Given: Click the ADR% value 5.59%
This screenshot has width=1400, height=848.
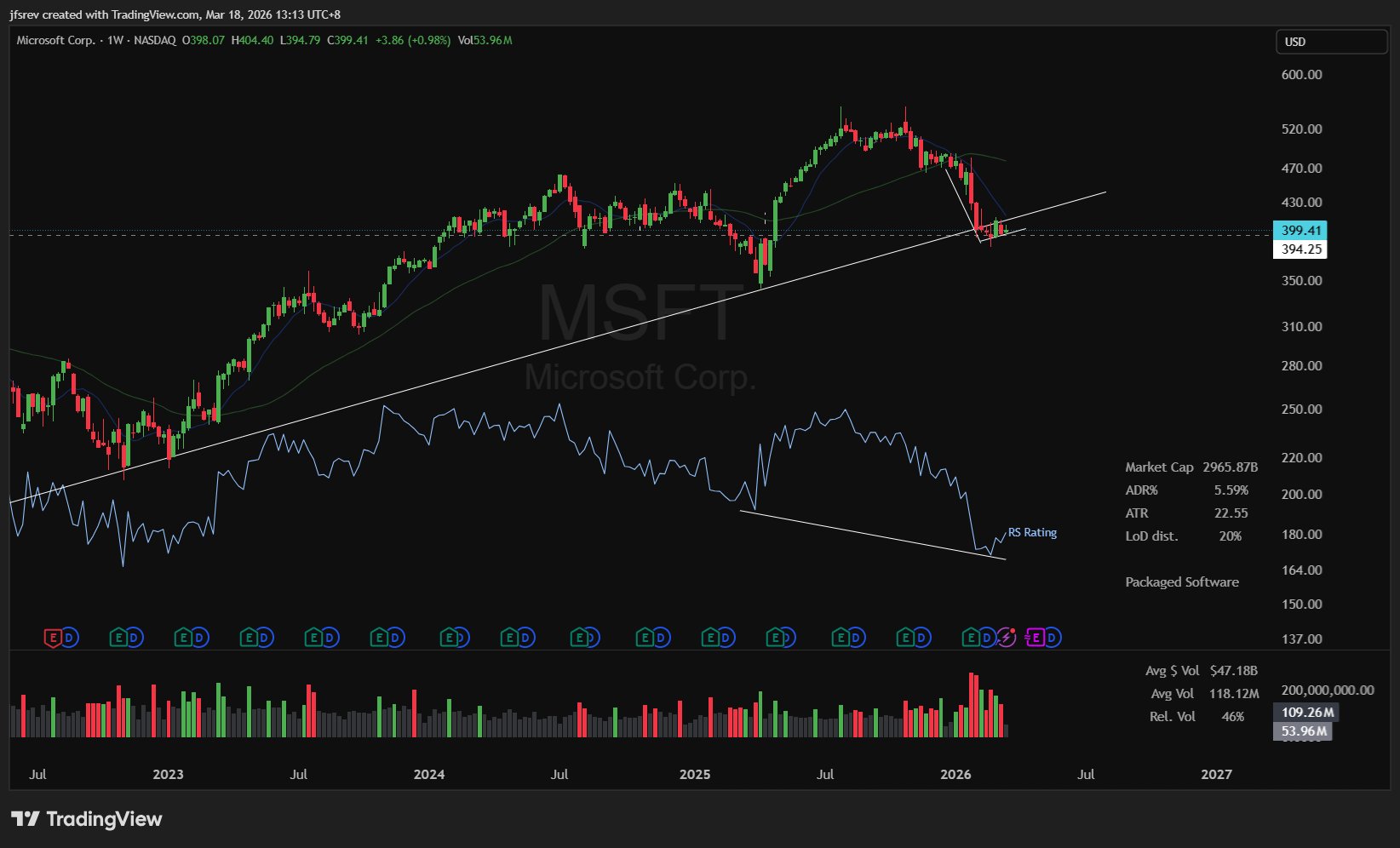Looking at the screenshot, I should coord(1231,490).
